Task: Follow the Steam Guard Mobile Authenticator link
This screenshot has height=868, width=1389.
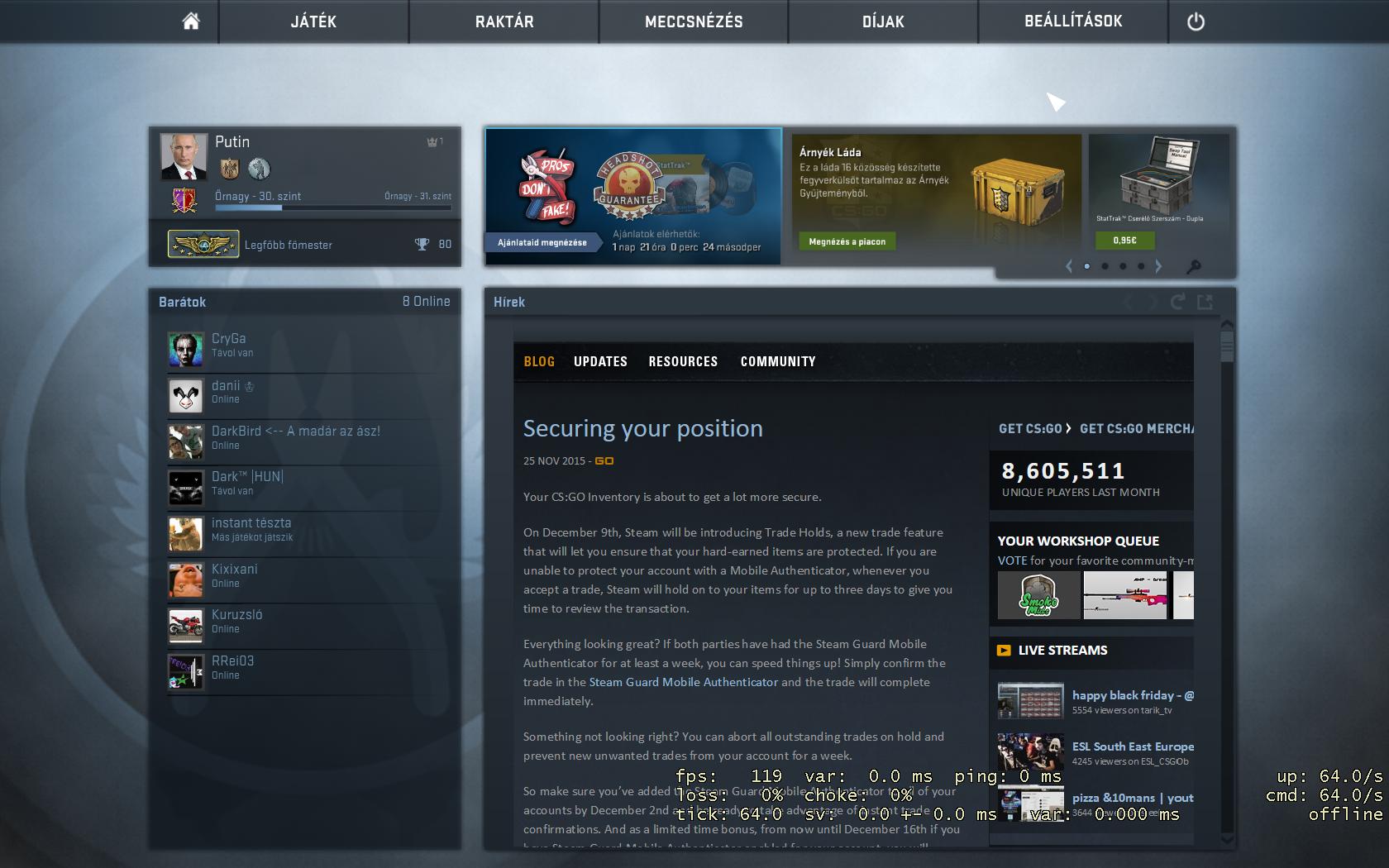Action: click(x=684, y=682)
